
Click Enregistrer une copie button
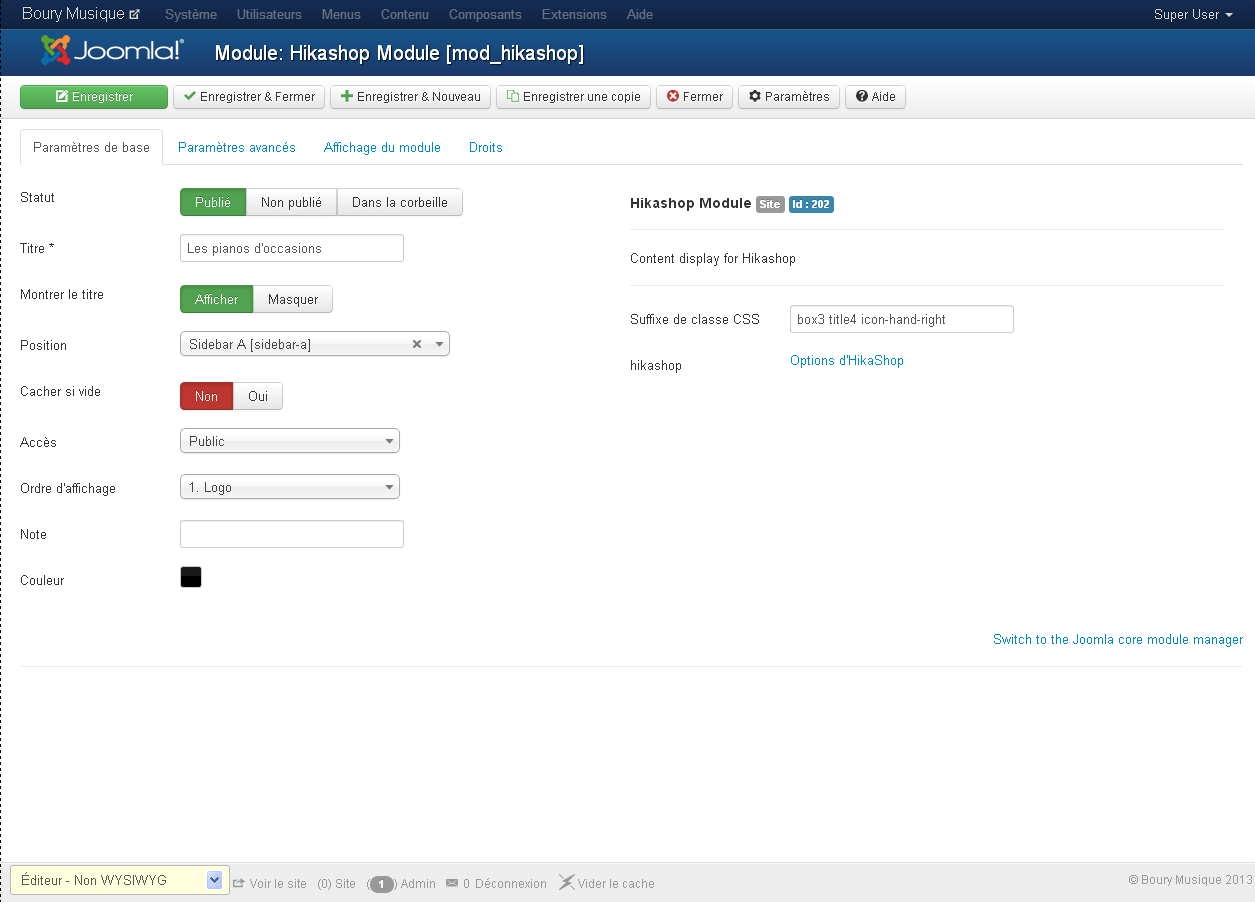[x=574, y=97]
